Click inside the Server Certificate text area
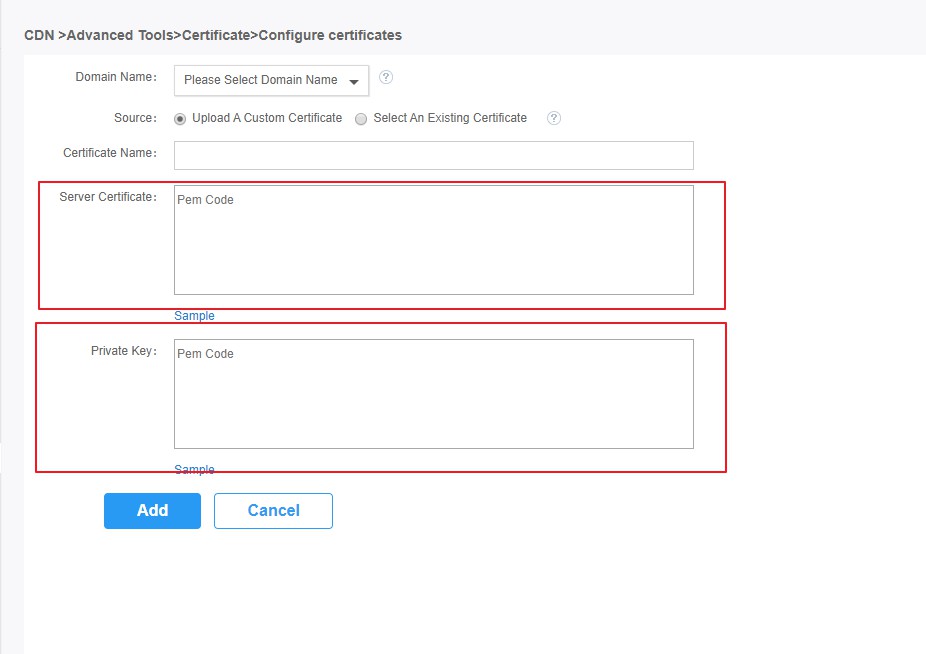Image resolution: width=926 pixels, height=654 pixels. point(433,240)
